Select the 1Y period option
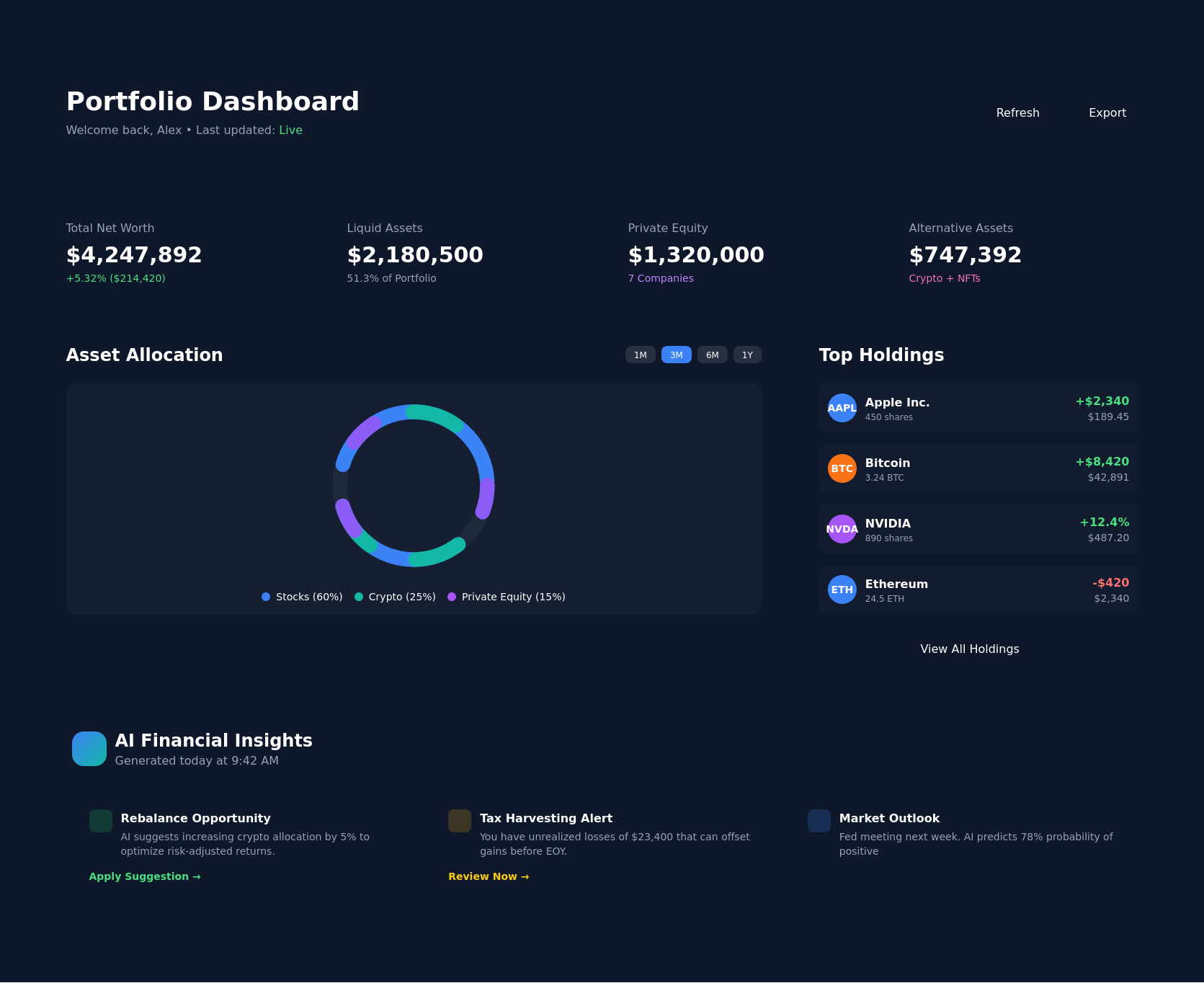 coord(747,355)
